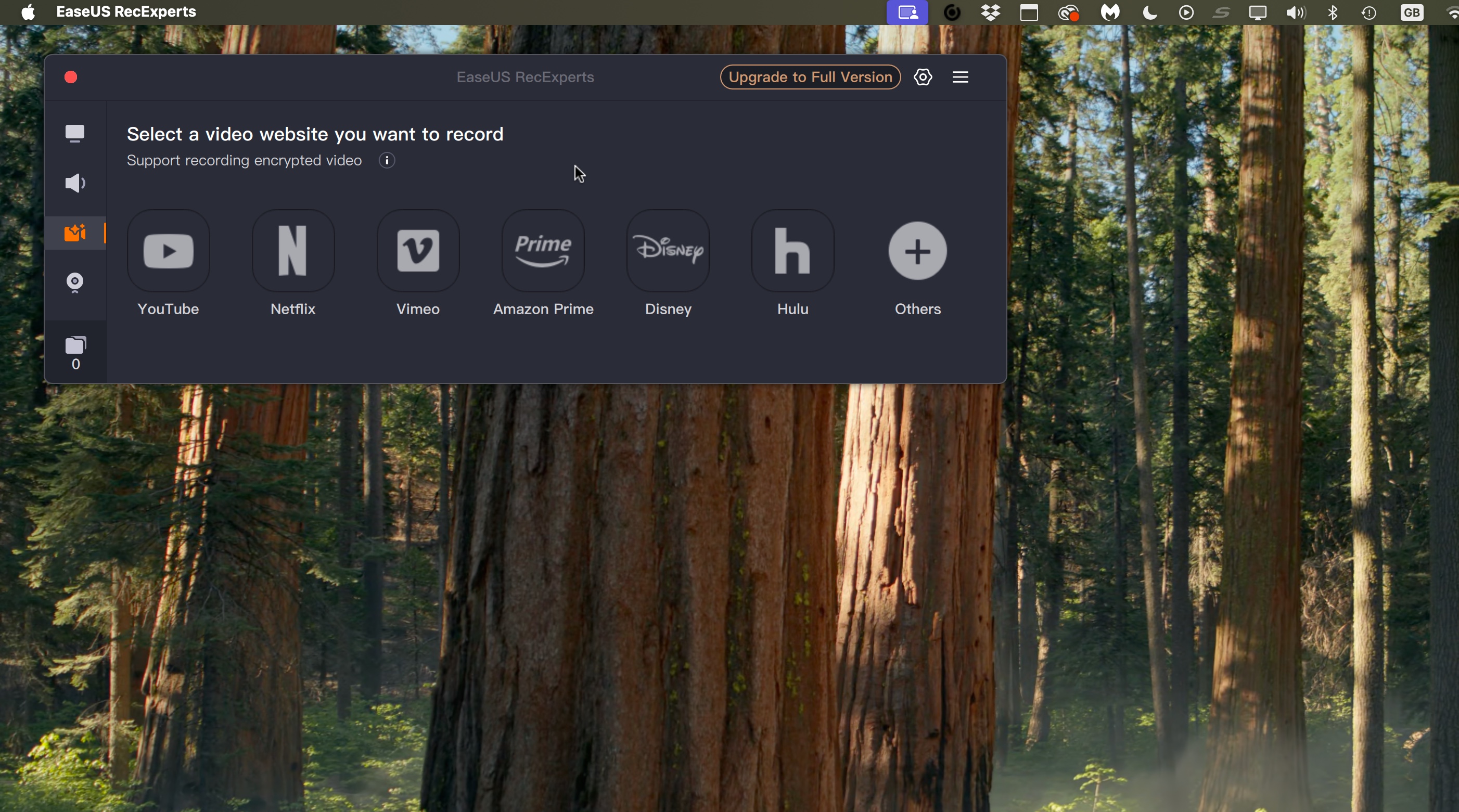The width and height of the screenshot is (1459, 812).
Task: Choose YouTube as the video website
Action: pyautogui.click(x=169, y=251)
